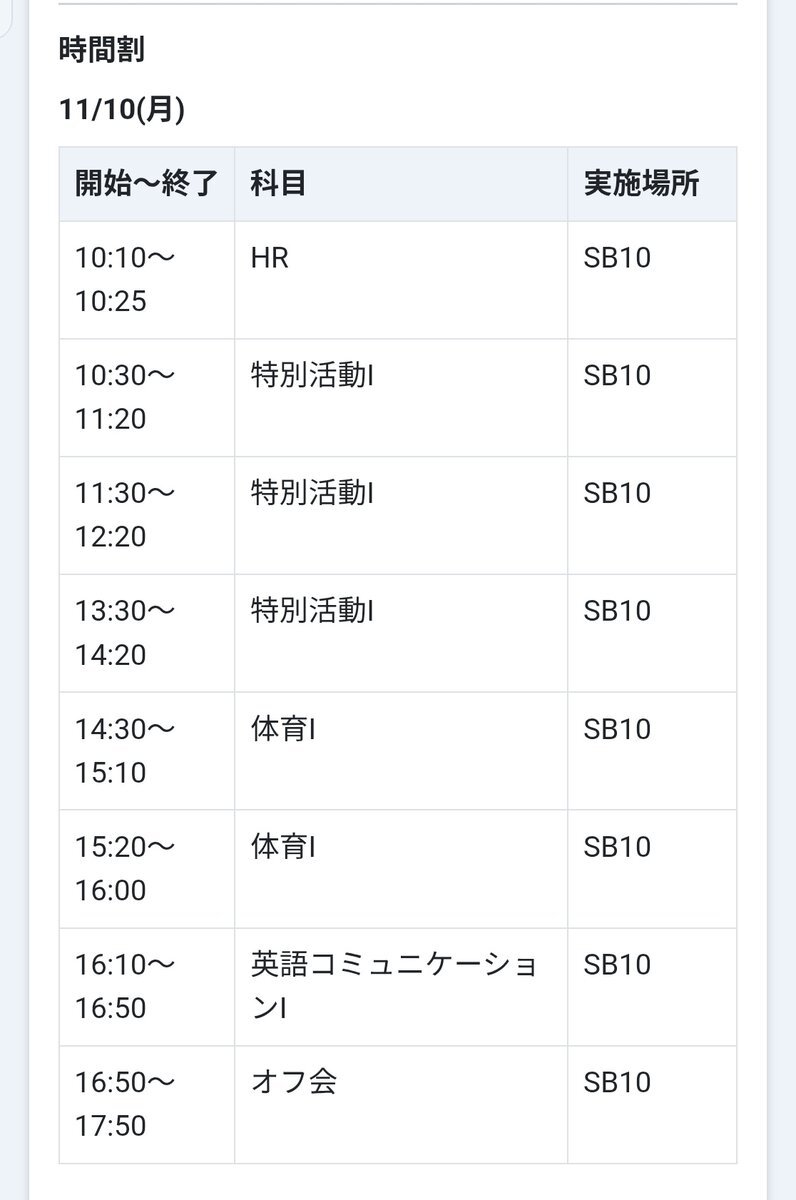
Task: Click the 実施場所 column header
Action: 642,184
